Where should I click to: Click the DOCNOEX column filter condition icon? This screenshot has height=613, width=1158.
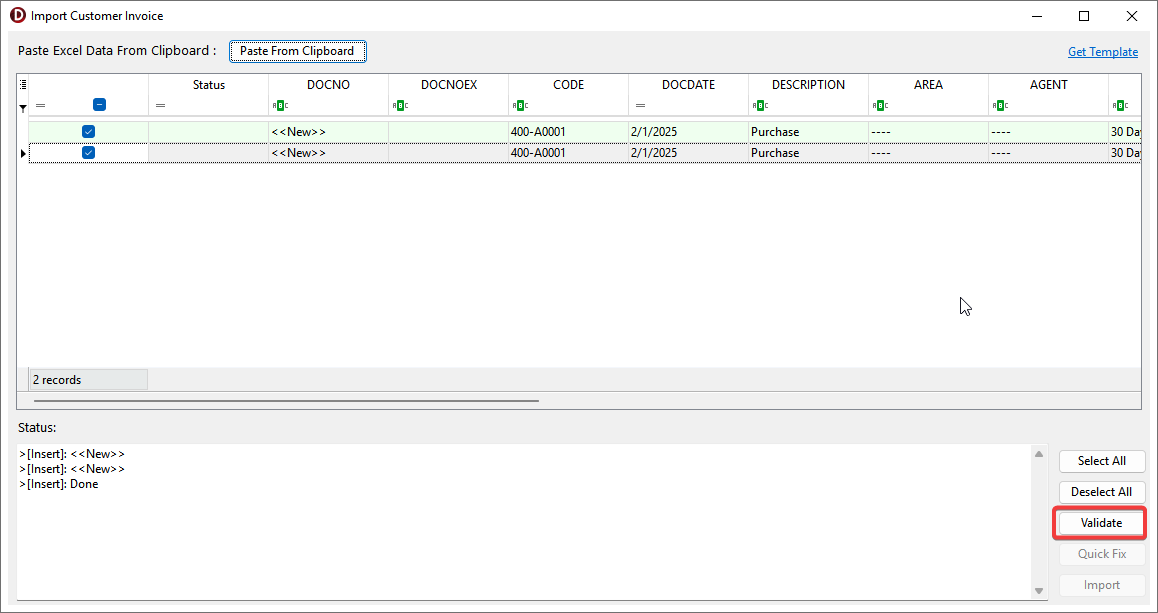pyautogui.click(x=398, y=105)
